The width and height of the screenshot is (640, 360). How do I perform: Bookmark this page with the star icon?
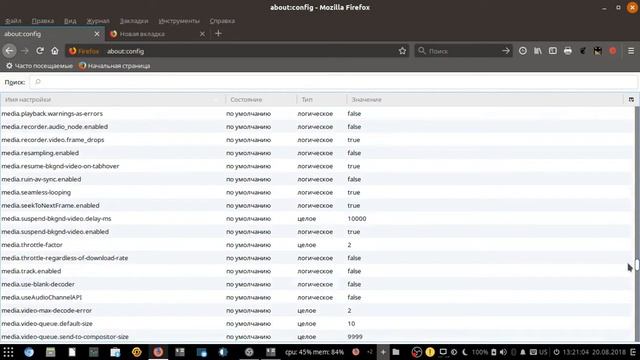[402, 51]
